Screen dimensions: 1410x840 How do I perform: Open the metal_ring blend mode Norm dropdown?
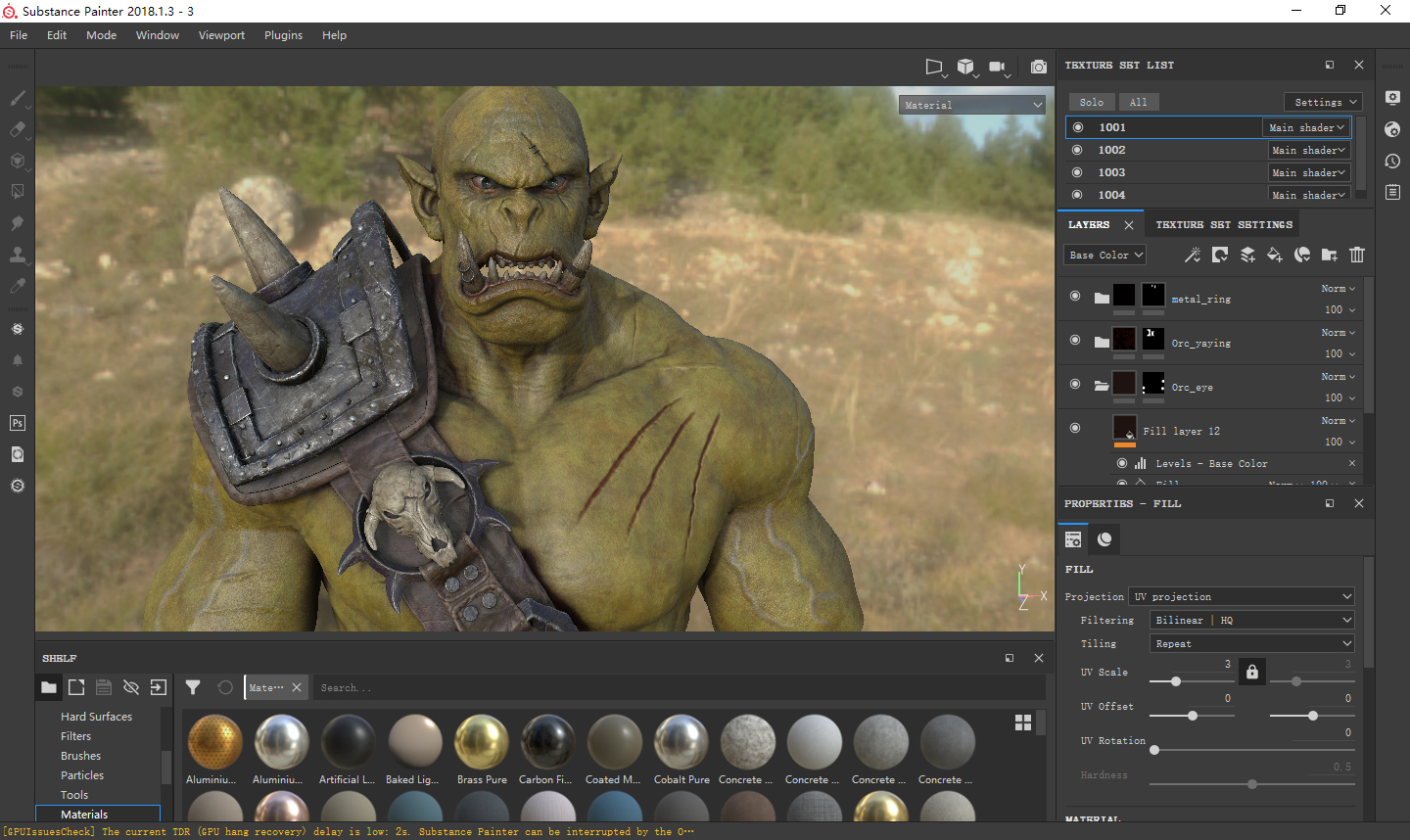[1338, 289]
